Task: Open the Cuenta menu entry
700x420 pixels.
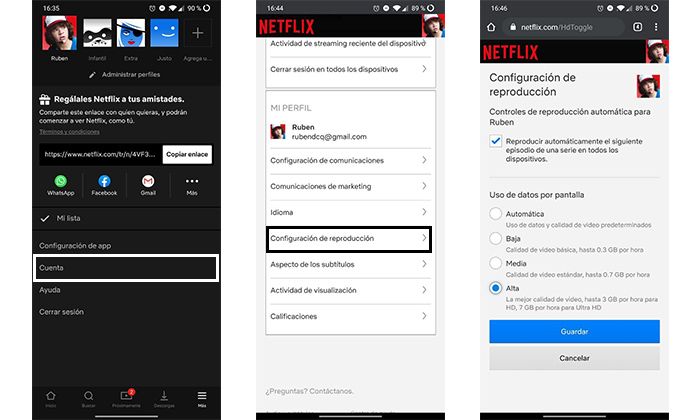Action: 126,268
